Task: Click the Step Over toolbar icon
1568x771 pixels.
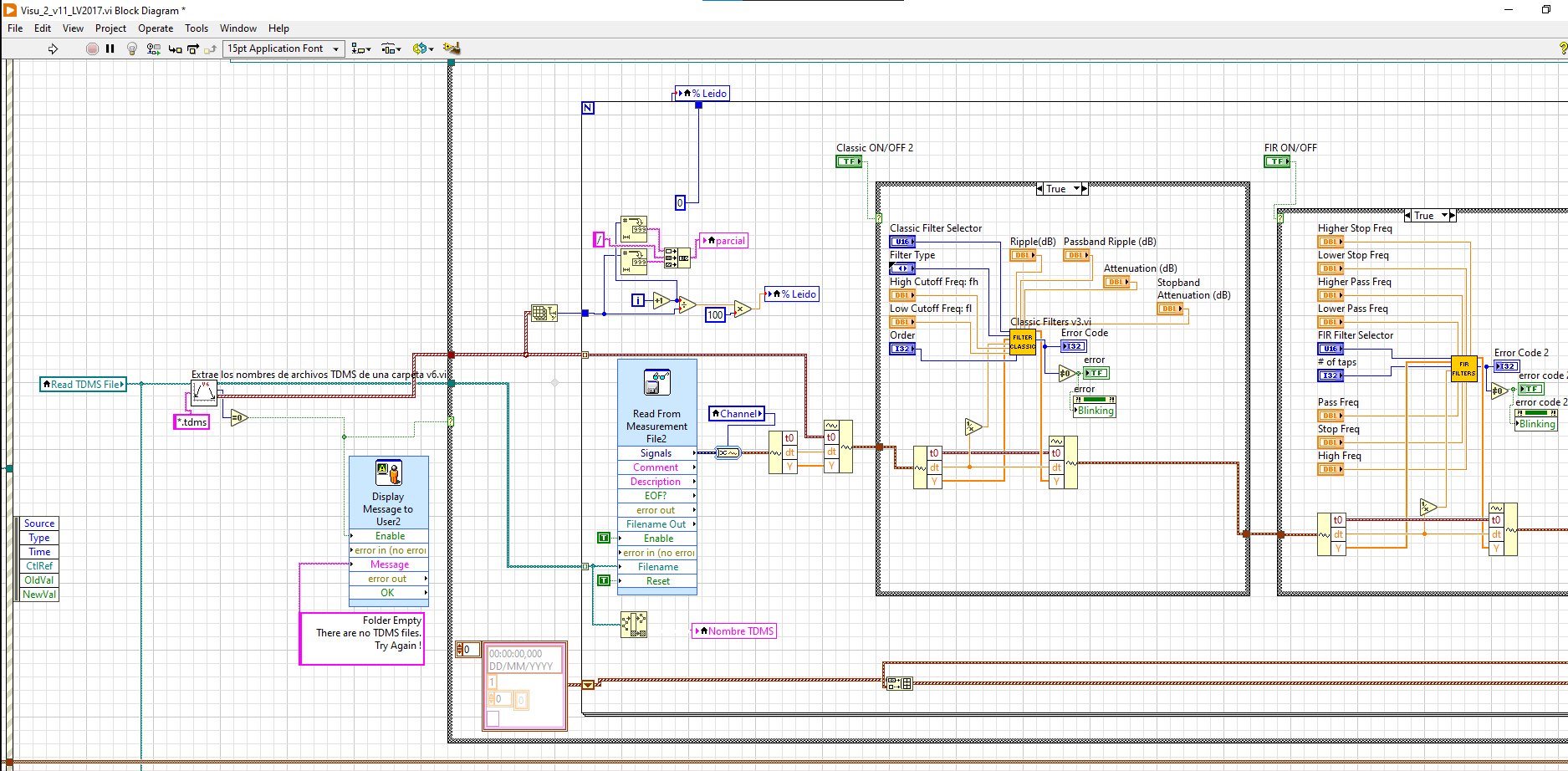Action: [x=193, y=49]
